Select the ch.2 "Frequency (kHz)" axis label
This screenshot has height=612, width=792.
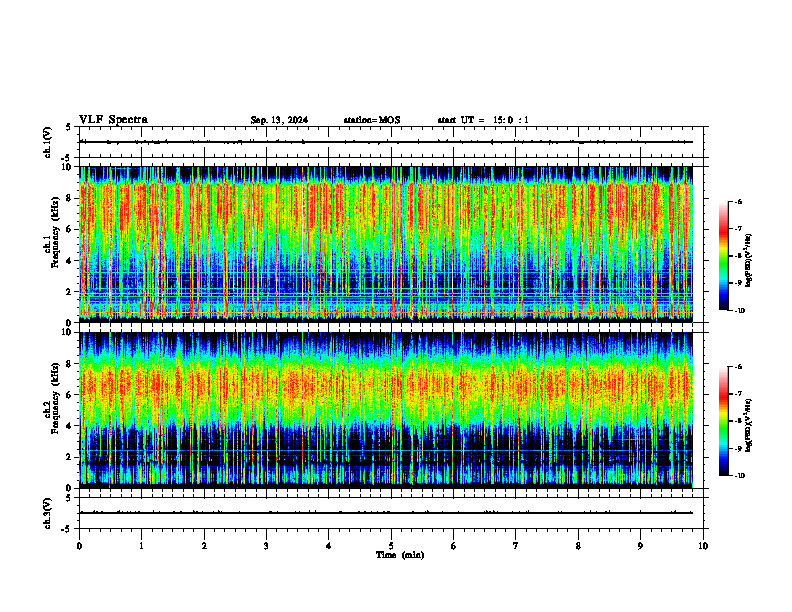pos(55,398)
